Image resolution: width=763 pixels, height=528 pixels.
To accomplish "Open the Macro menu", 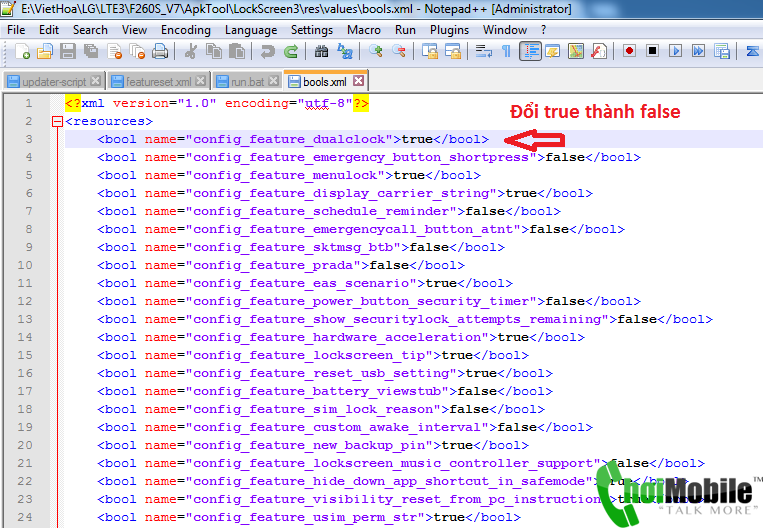I will click(363, 30).
